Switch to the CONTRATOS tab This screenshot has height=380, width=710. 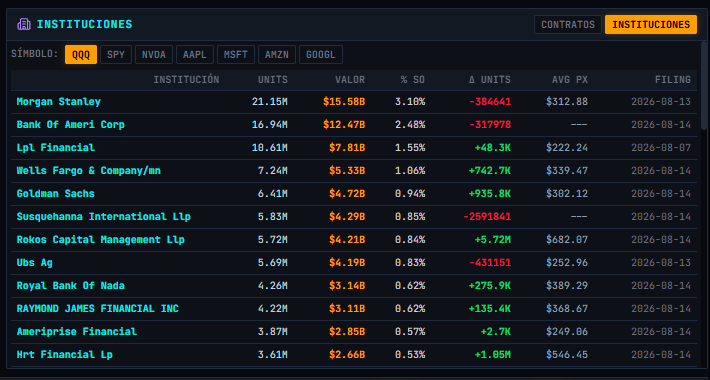(x=568, y=24)
